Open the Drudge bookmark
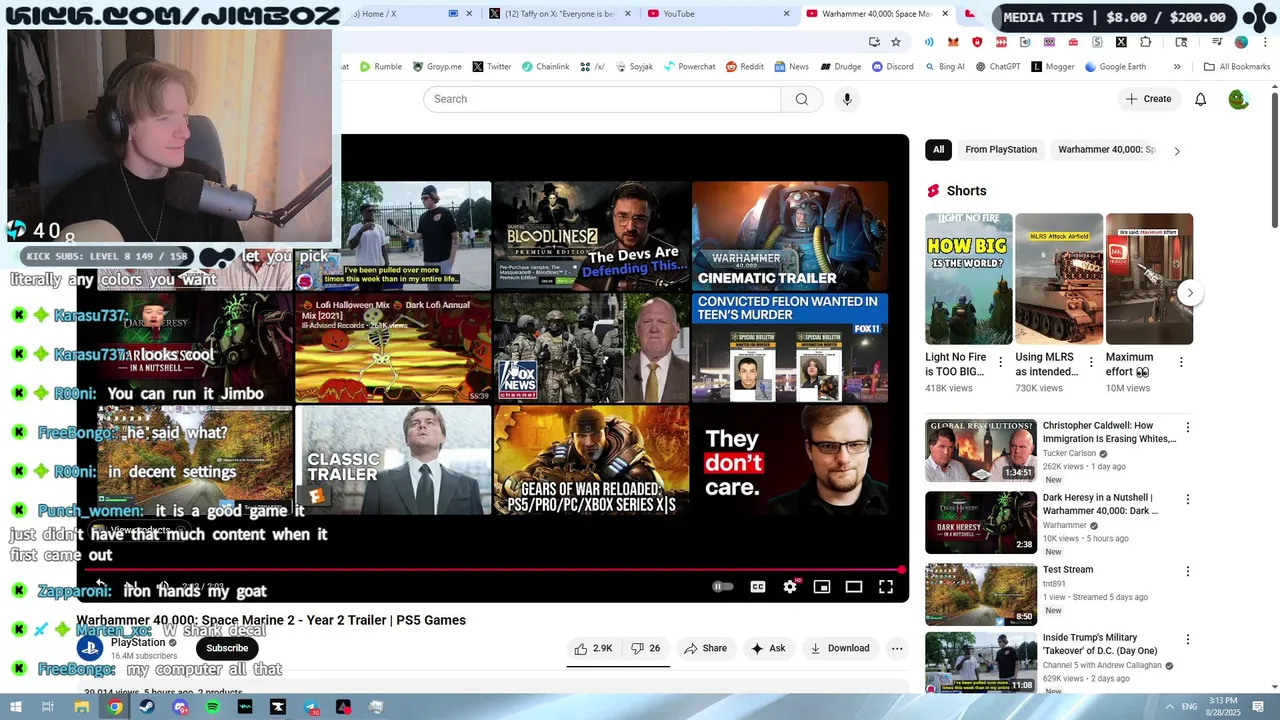Screen dimensions: 1280x720 (840, 67)
